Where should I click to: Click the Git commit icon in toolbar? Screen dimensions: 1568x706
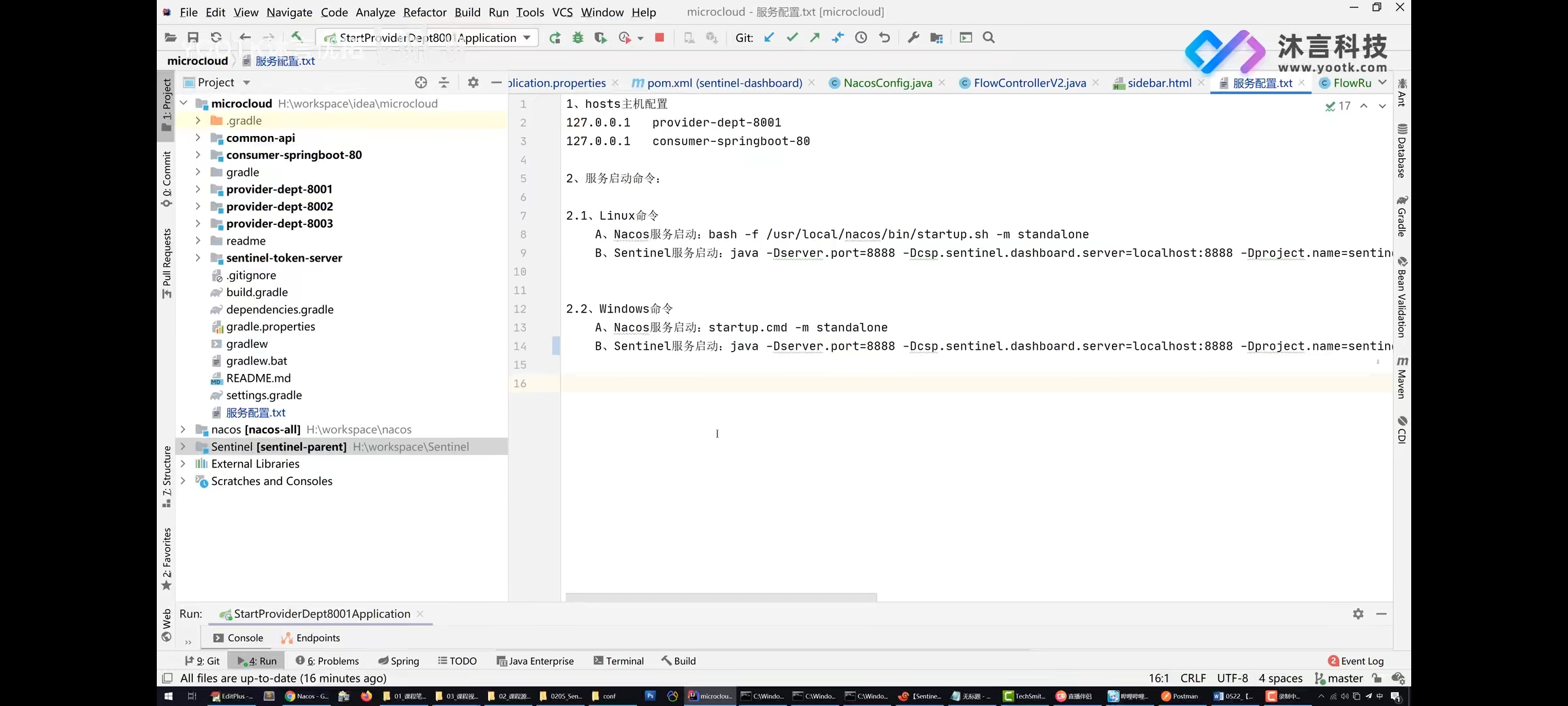point(792,37)
